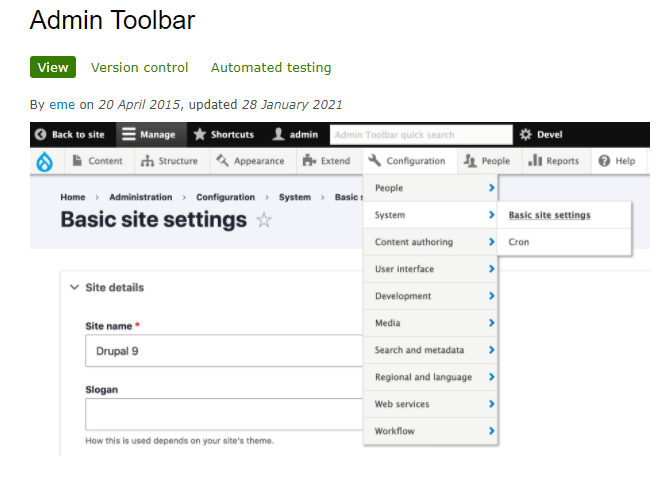This screenshot has width=662, height=477.
Task: Open Regional and language menu entry
Action: [430, 377]
